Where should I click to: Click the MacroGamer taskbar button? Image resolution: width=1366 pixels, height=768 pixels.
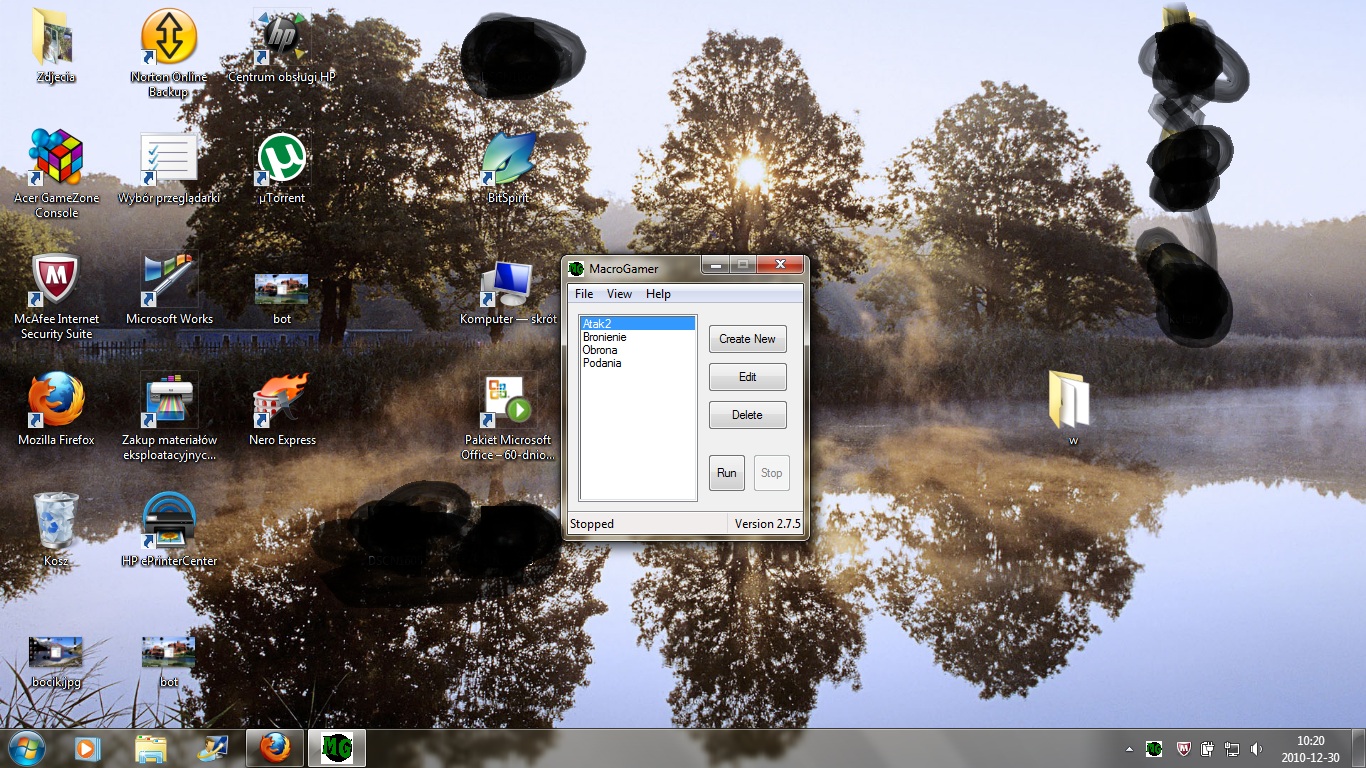click(x=337, y=748)
